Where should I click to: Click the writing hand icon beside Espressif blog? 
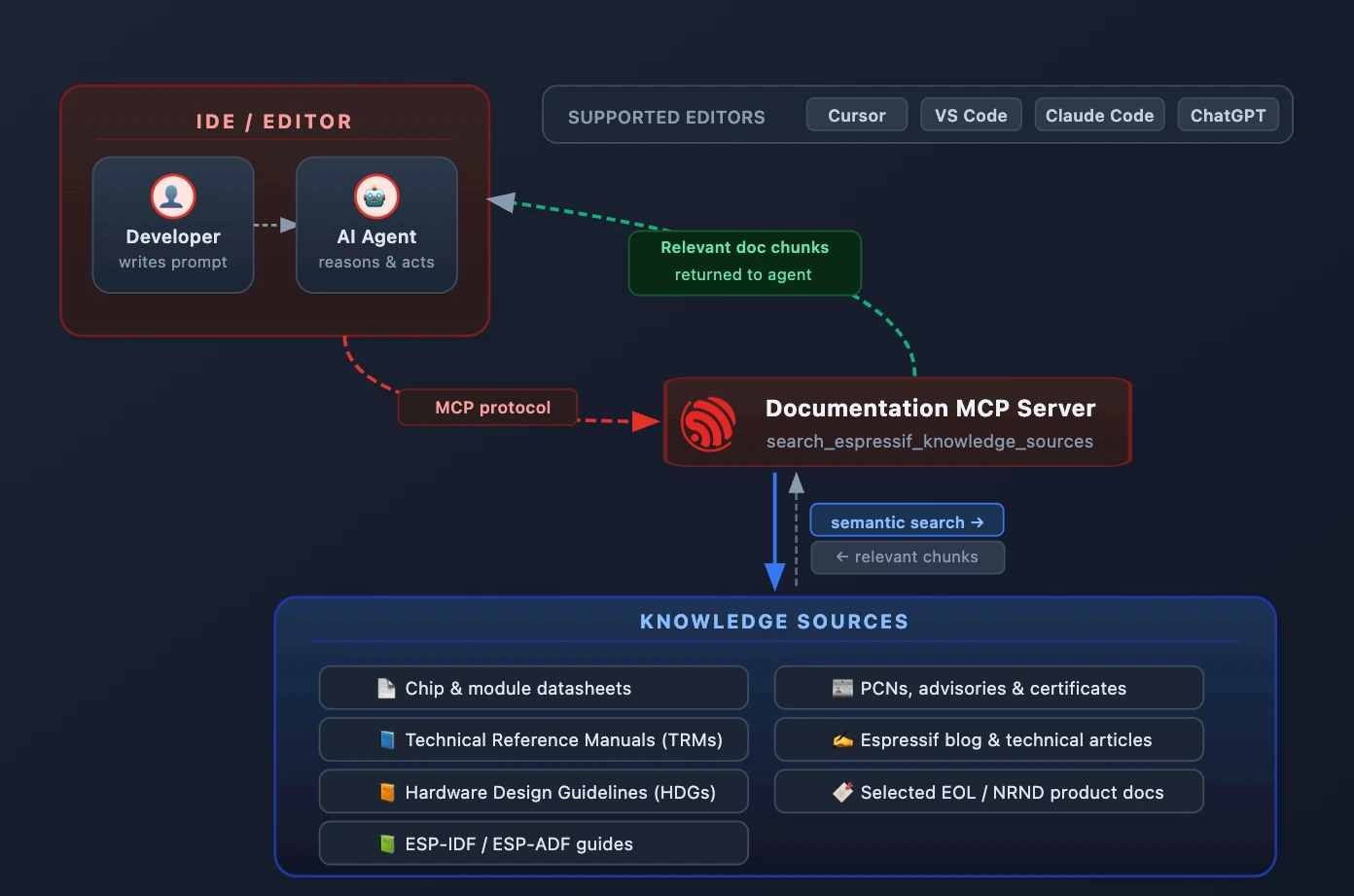click(x=842, y=740)
